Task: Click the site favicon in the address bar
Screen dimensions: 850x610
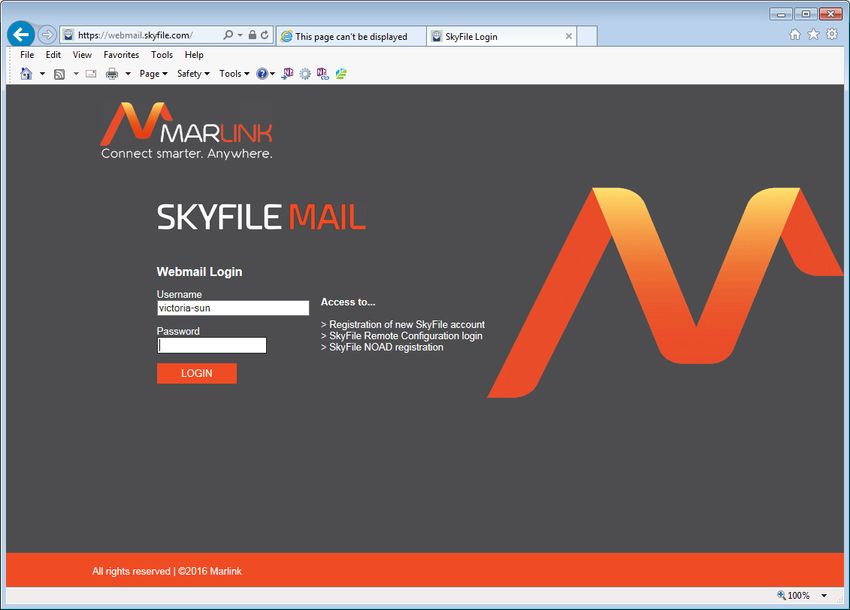Action: pos(68,35)
